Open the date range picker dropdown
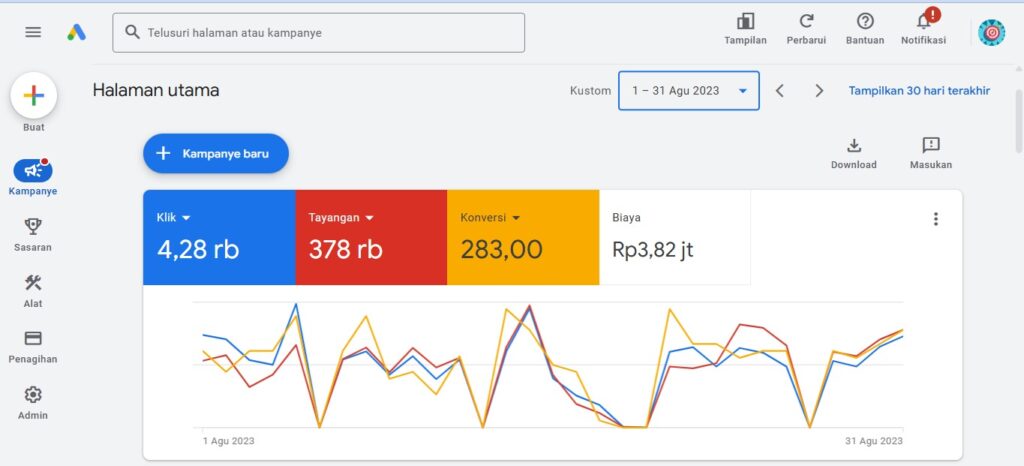The image size is (1024, 466). tap(688, 91)
